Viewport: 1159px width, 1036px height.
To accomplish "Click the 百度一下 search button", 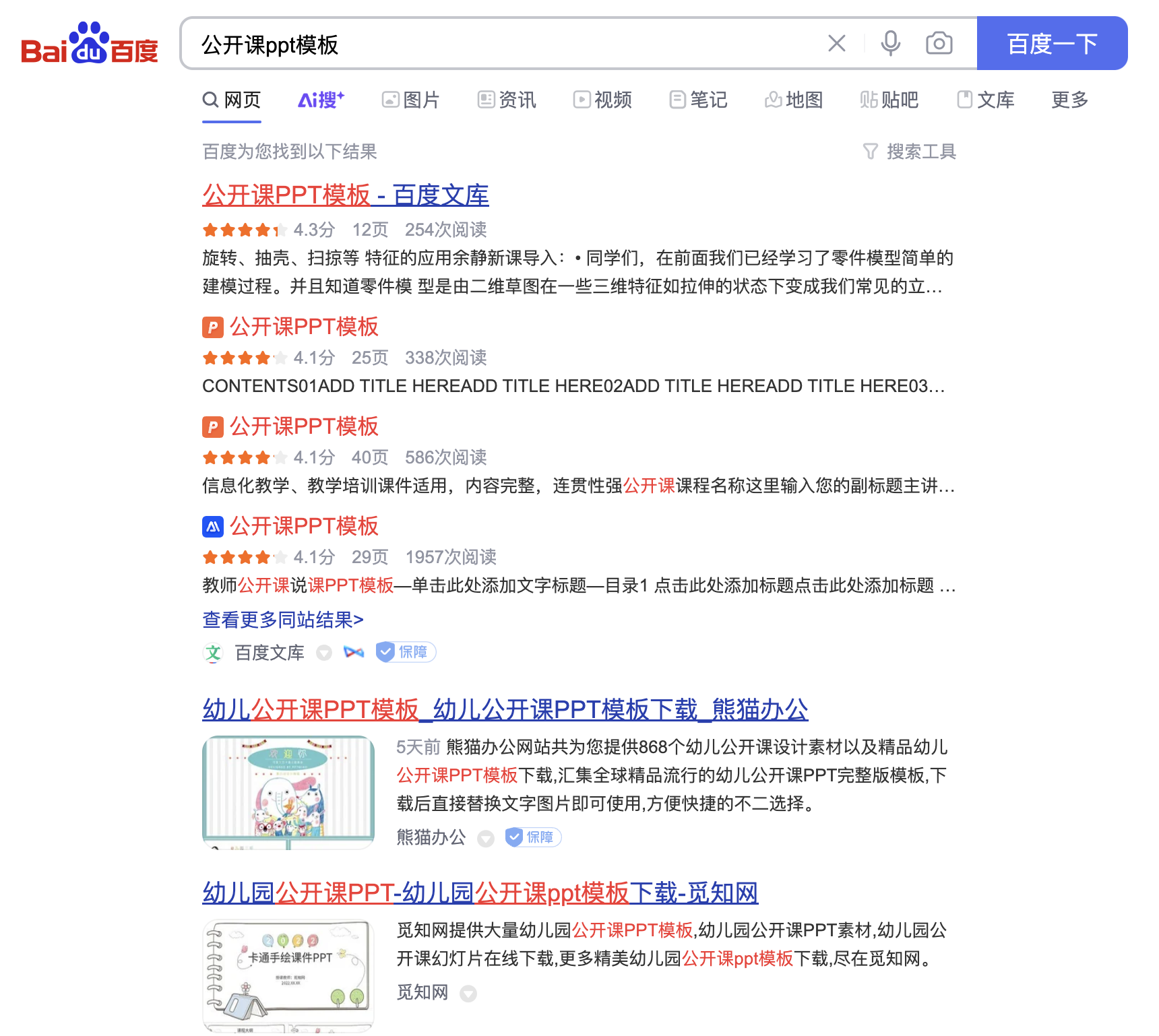I will tap(1052, 43).
